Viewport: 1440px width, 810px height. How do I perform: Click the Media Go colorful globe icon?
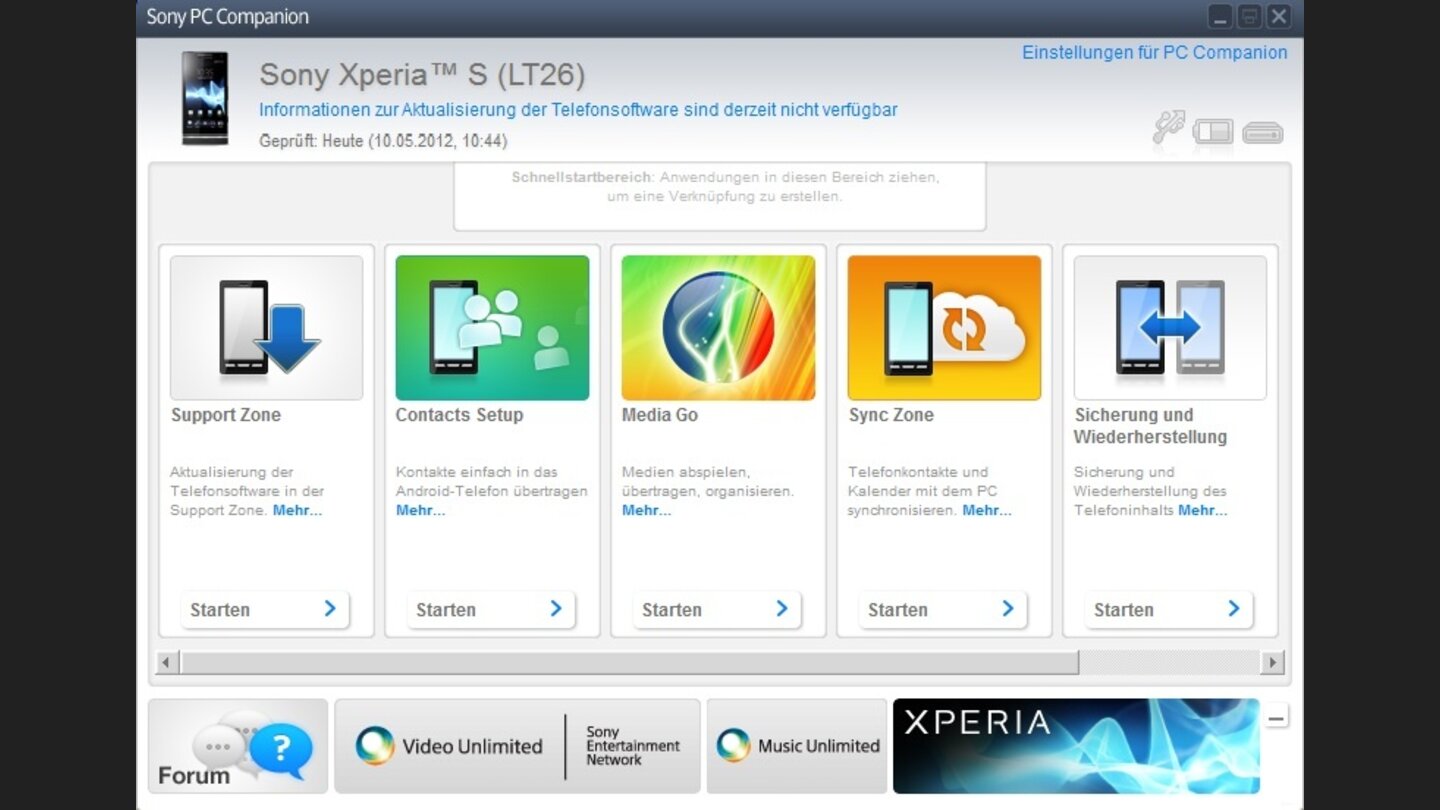(718, 328)
